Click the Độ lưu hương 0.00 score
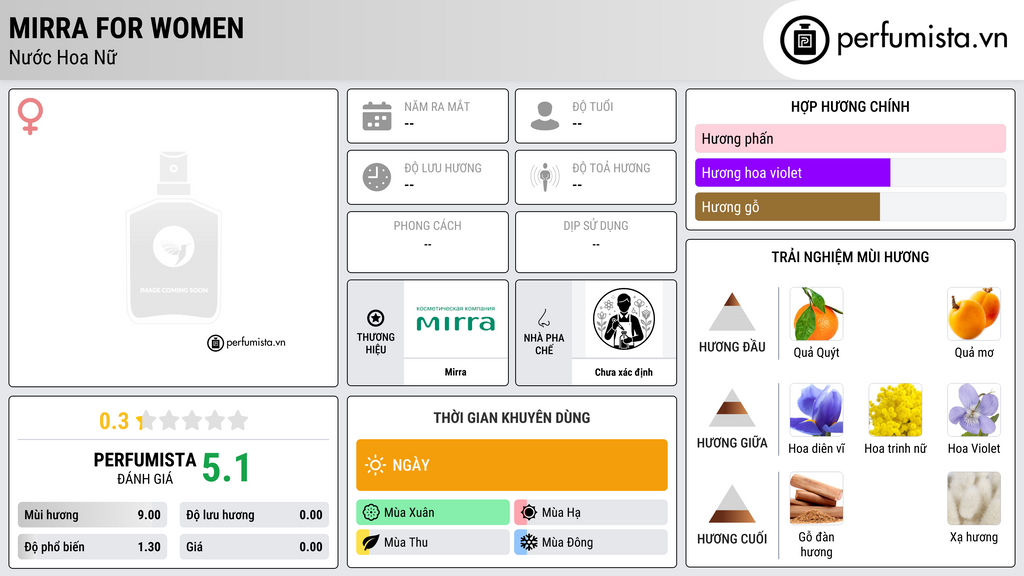Image resolution: width=1024 pixels, height=576 pixels. click(254, 515)
